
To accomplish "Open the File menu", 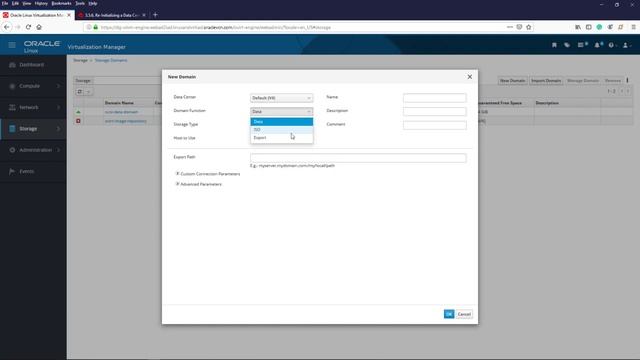I will [5, 3].
